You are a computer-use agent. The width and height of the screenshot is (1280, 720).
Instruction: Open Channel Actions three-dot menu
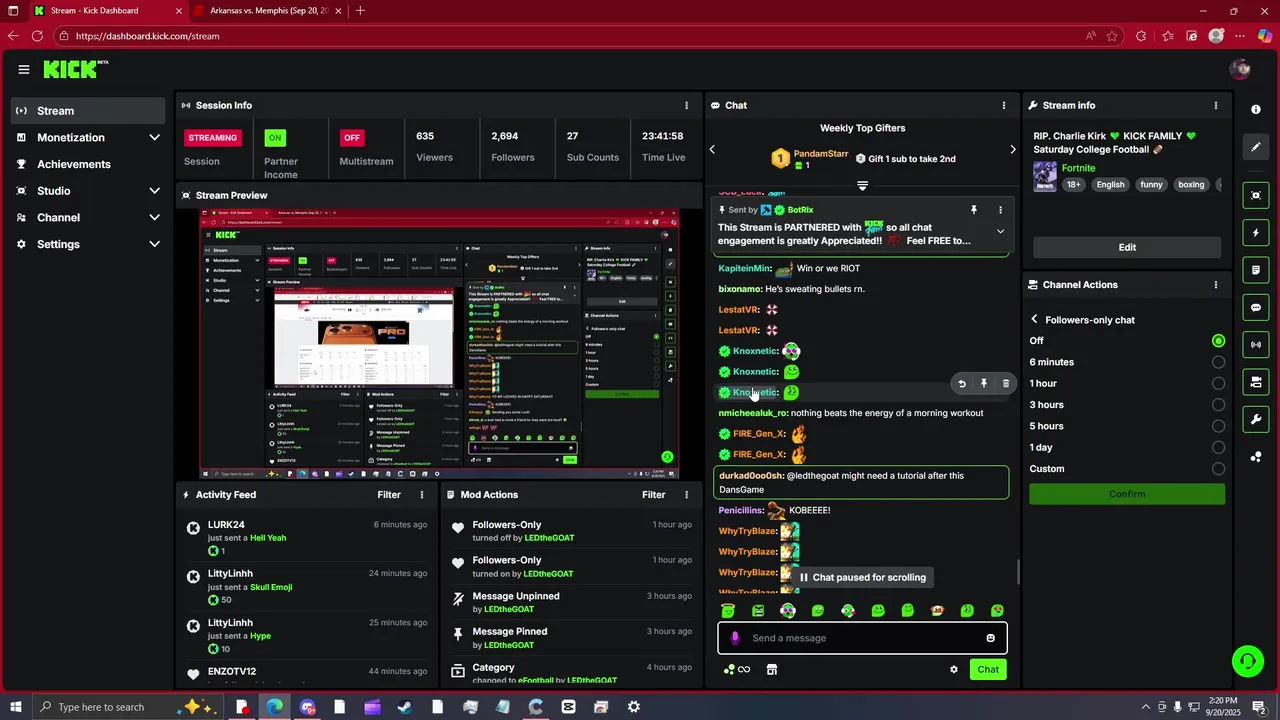pos(1216,285)
